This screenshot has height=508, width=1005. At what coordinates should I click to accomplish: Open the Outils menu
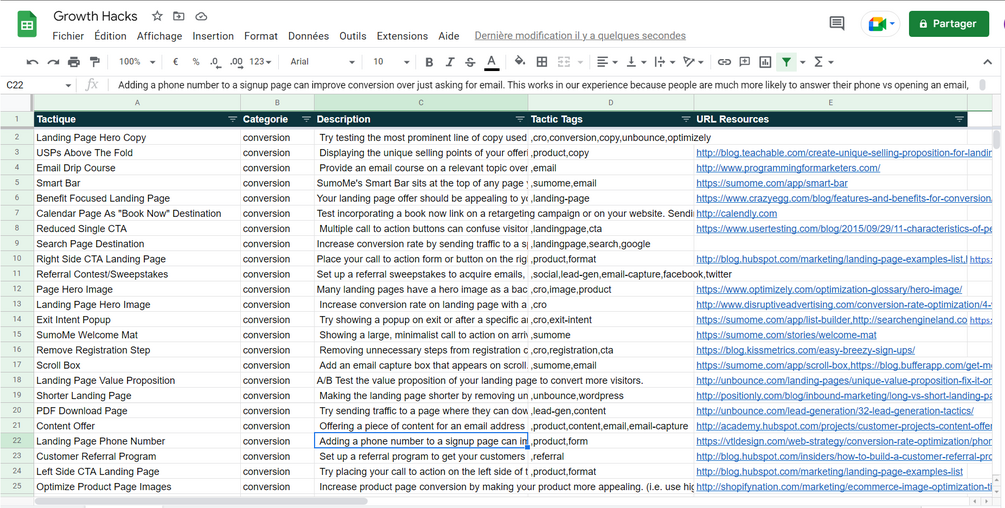[x=353, y=36]
